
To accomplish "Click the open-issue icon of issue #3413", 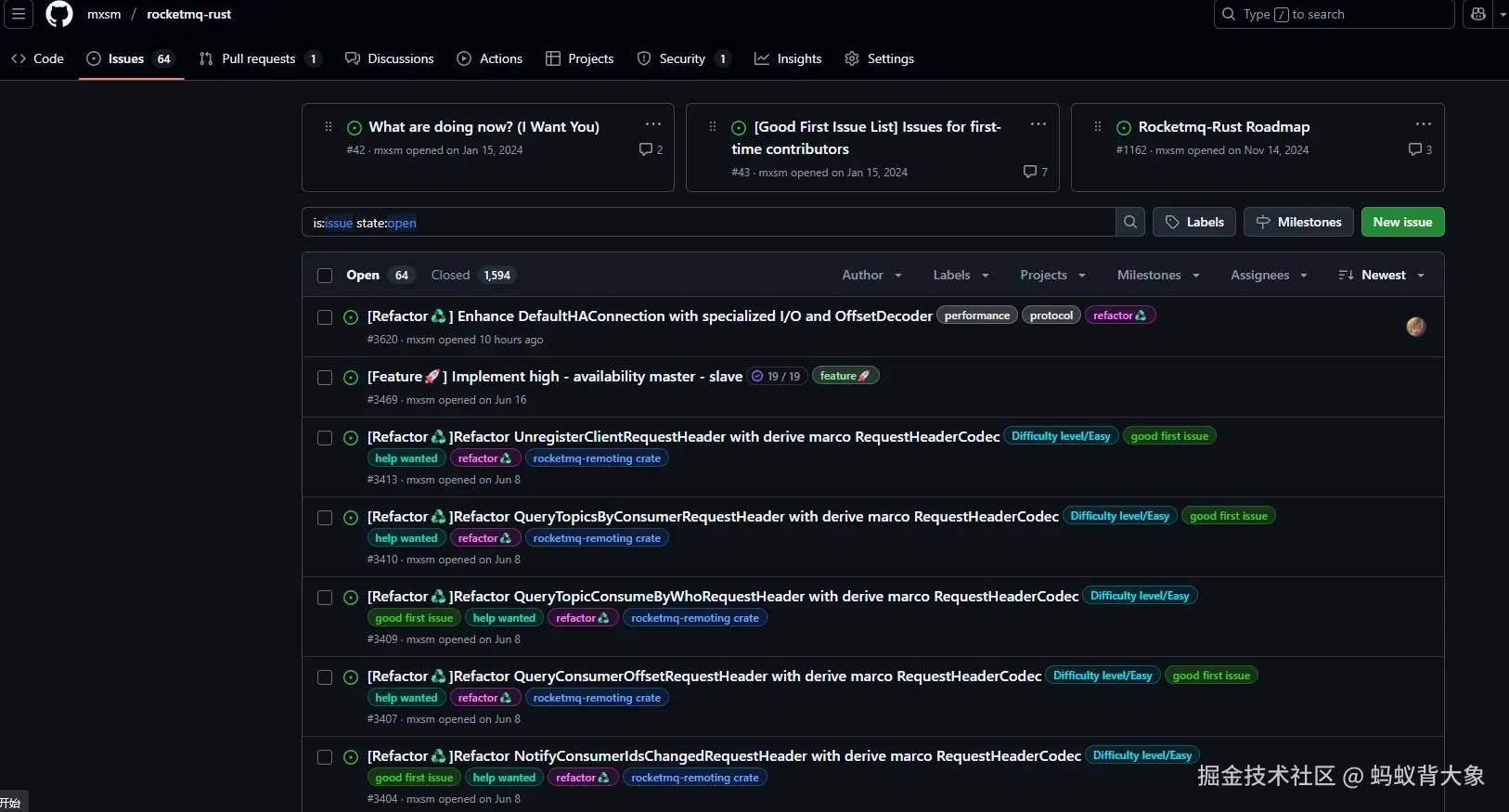I will click(x=351, y=438).
